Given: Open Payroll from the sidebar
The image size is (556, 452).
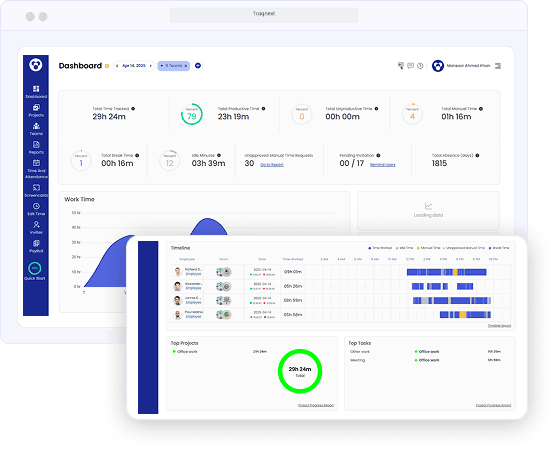Looking at the screenshot, I should tap(36, 246).
